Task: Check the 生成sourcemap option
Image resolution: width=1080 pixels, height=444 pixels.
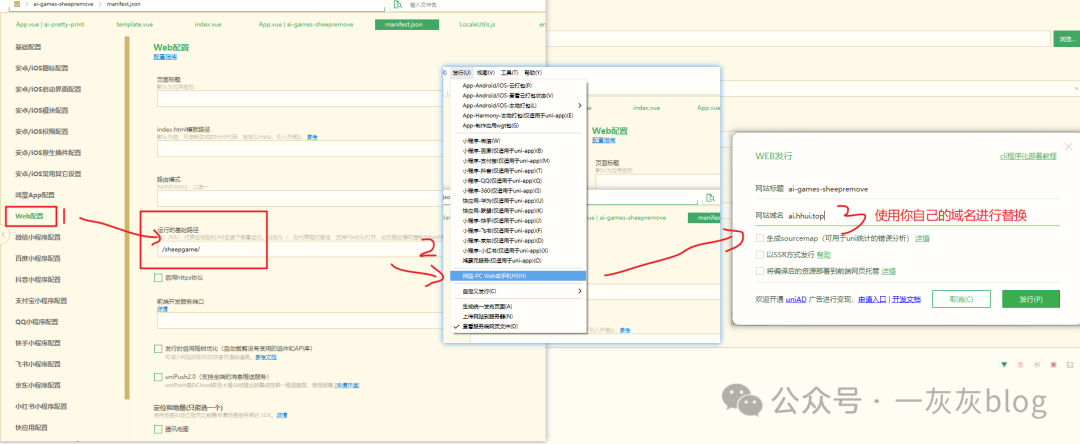Action: (x=760, y=238)
